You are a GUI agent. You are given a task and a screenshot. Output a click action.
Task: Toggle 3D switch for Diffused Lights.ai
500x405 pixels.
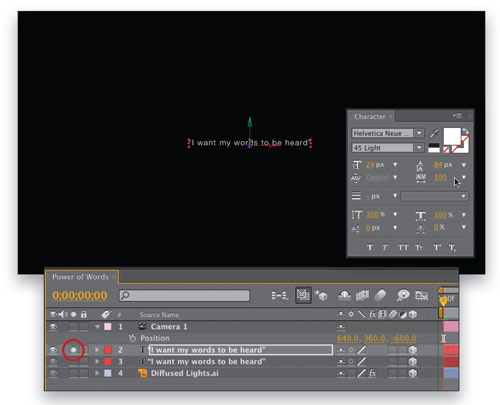click(x=413, y=373)
